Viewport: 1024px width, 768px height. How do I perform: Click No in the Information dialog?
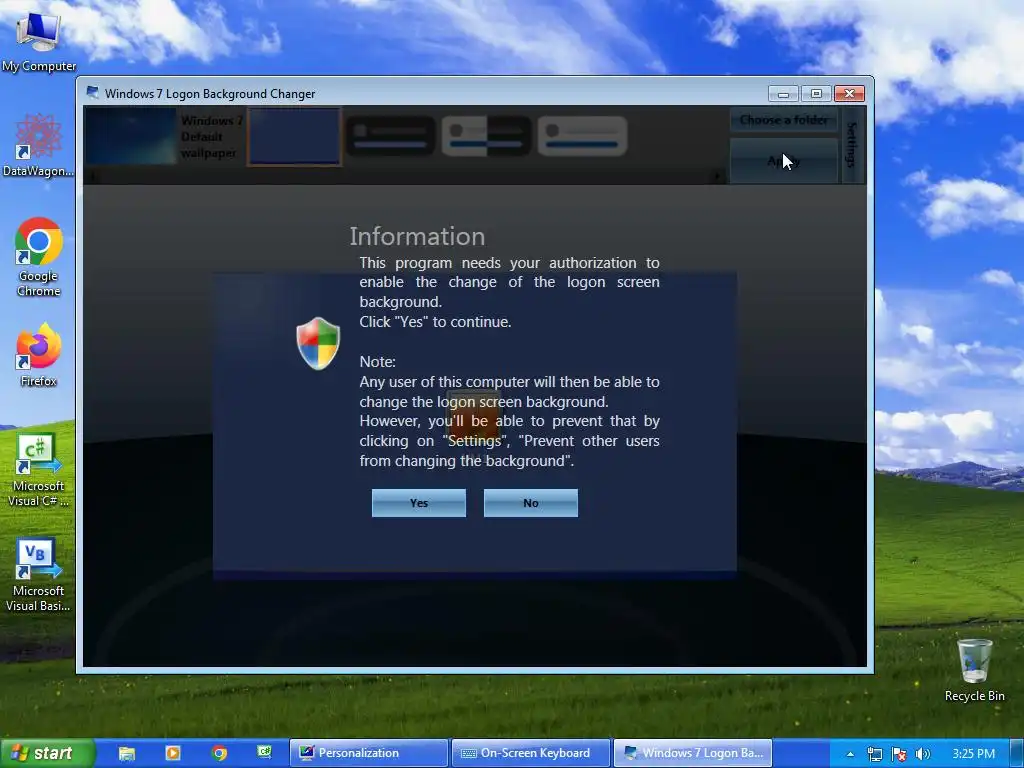pyautogui.click(x=530, y=503)
